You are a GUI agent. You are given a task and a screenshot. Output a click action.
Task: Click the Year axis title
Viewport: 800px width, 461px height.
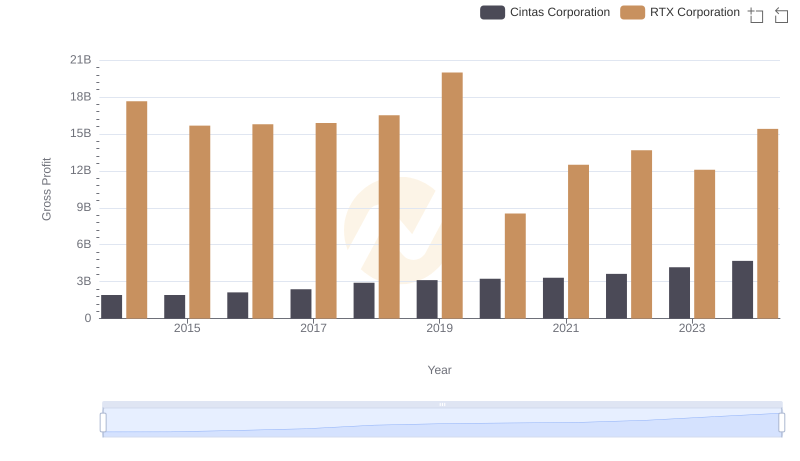(439, 370)
